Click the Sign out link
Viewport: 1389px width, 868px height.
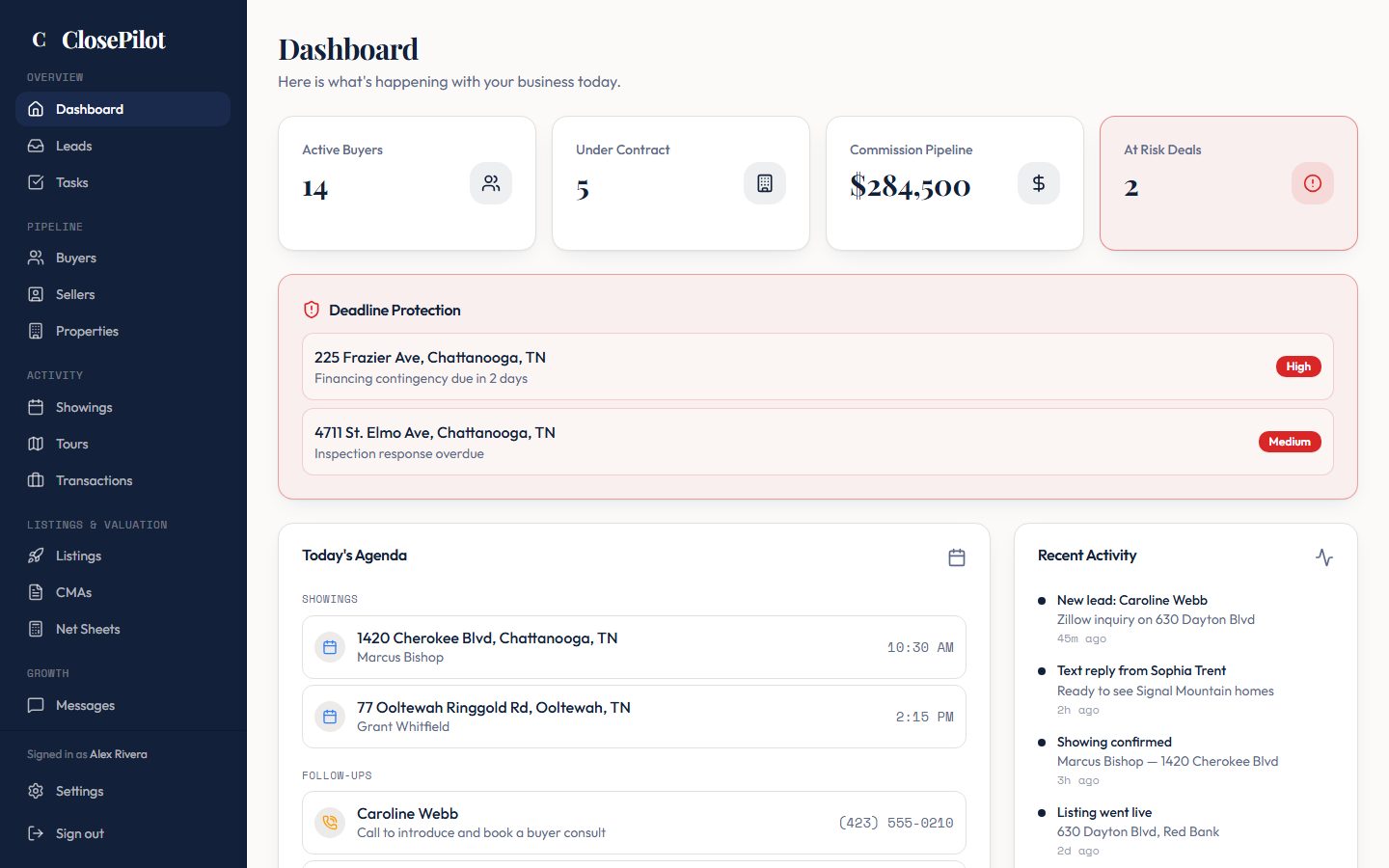click(x=123, y=833)
